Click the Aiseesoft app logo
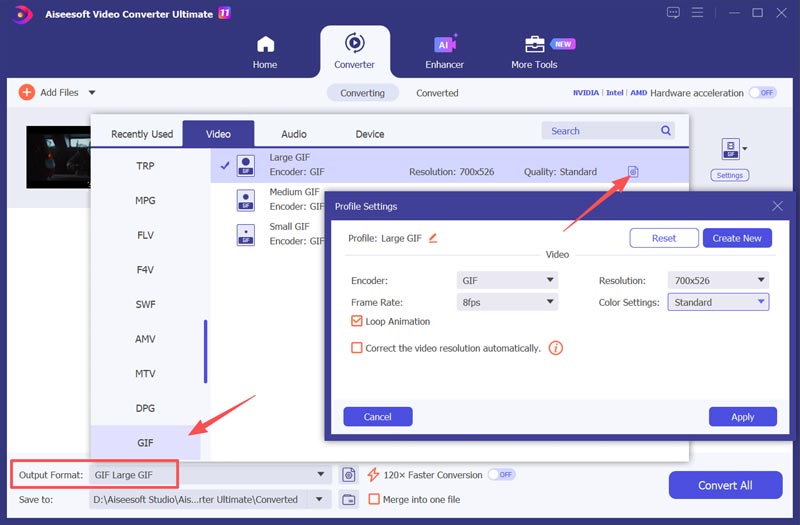Screen dimensions: 800x525 (x=22, y=14)
